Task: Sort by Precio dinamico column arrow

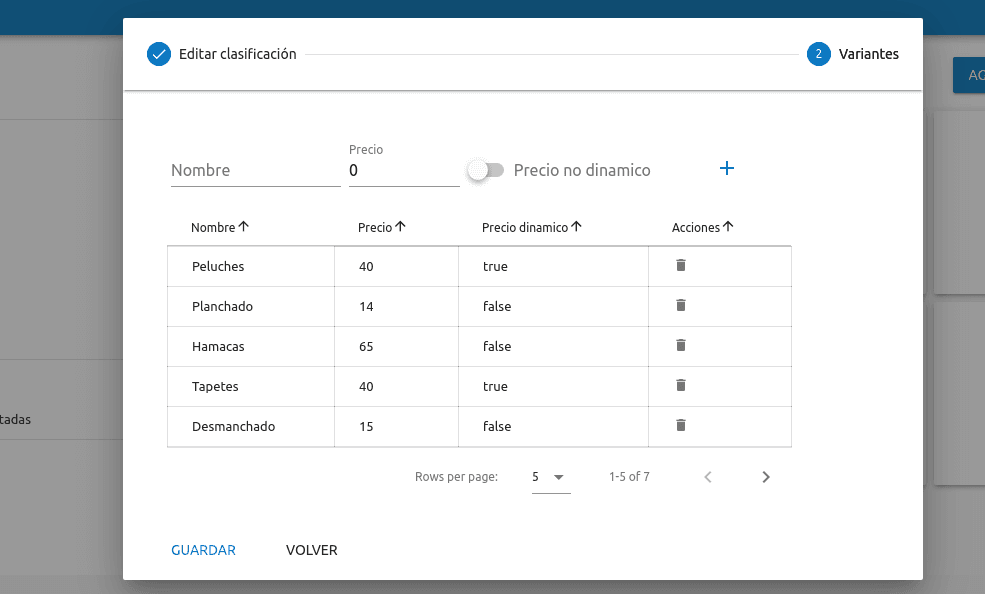Action: point(576,227)
